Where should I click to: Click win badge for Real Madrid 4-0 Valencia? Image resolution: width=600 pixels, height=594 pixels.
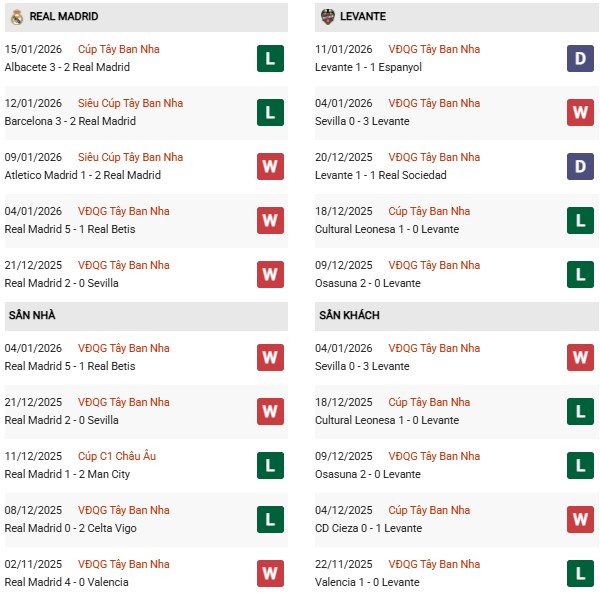[269, 574]
